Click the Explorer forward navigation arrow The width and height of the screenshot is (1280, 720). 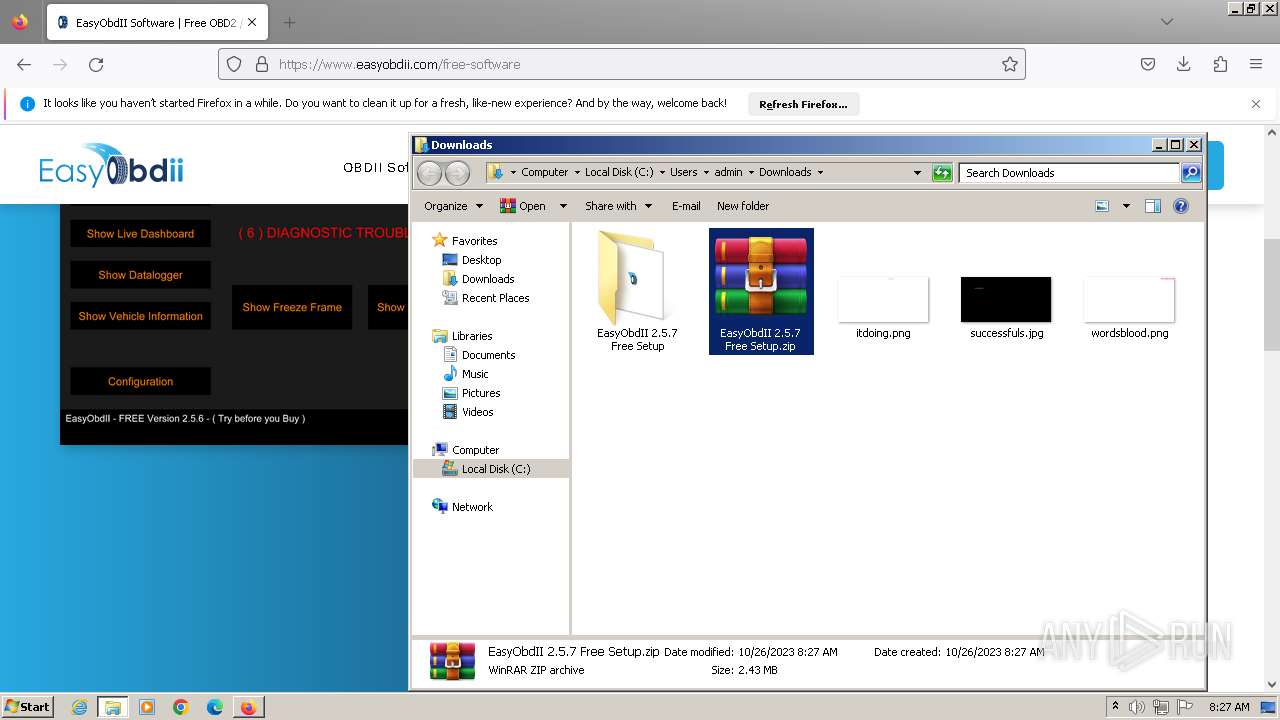pyautogui.click(x=457, y=173)
